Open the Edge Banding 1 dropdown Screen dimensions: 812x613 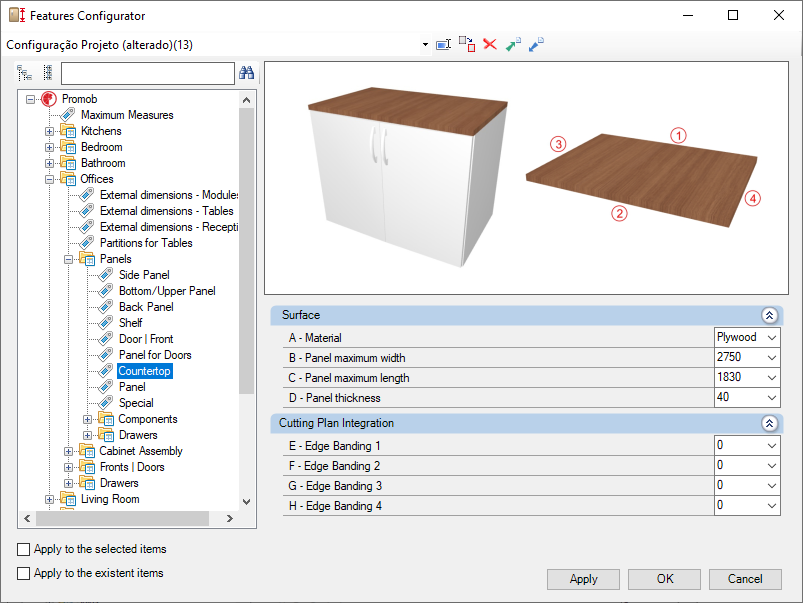pos(772,446)
